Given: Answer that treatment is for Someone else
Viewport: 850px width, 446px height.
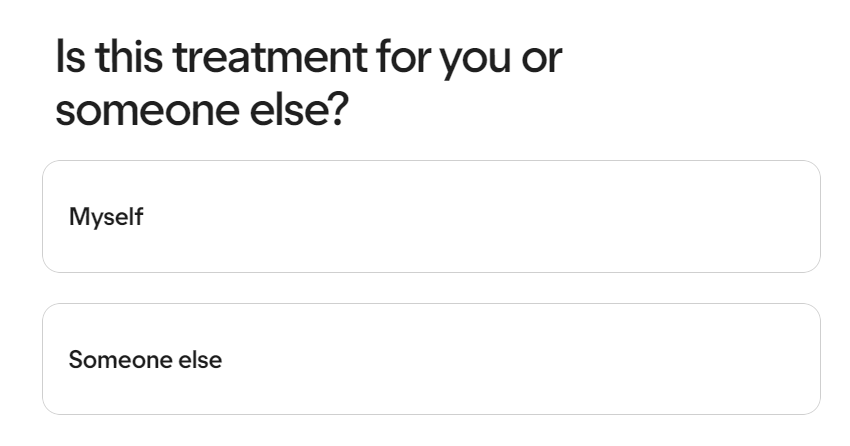Looking at the screenshot, I should (432, 359).
